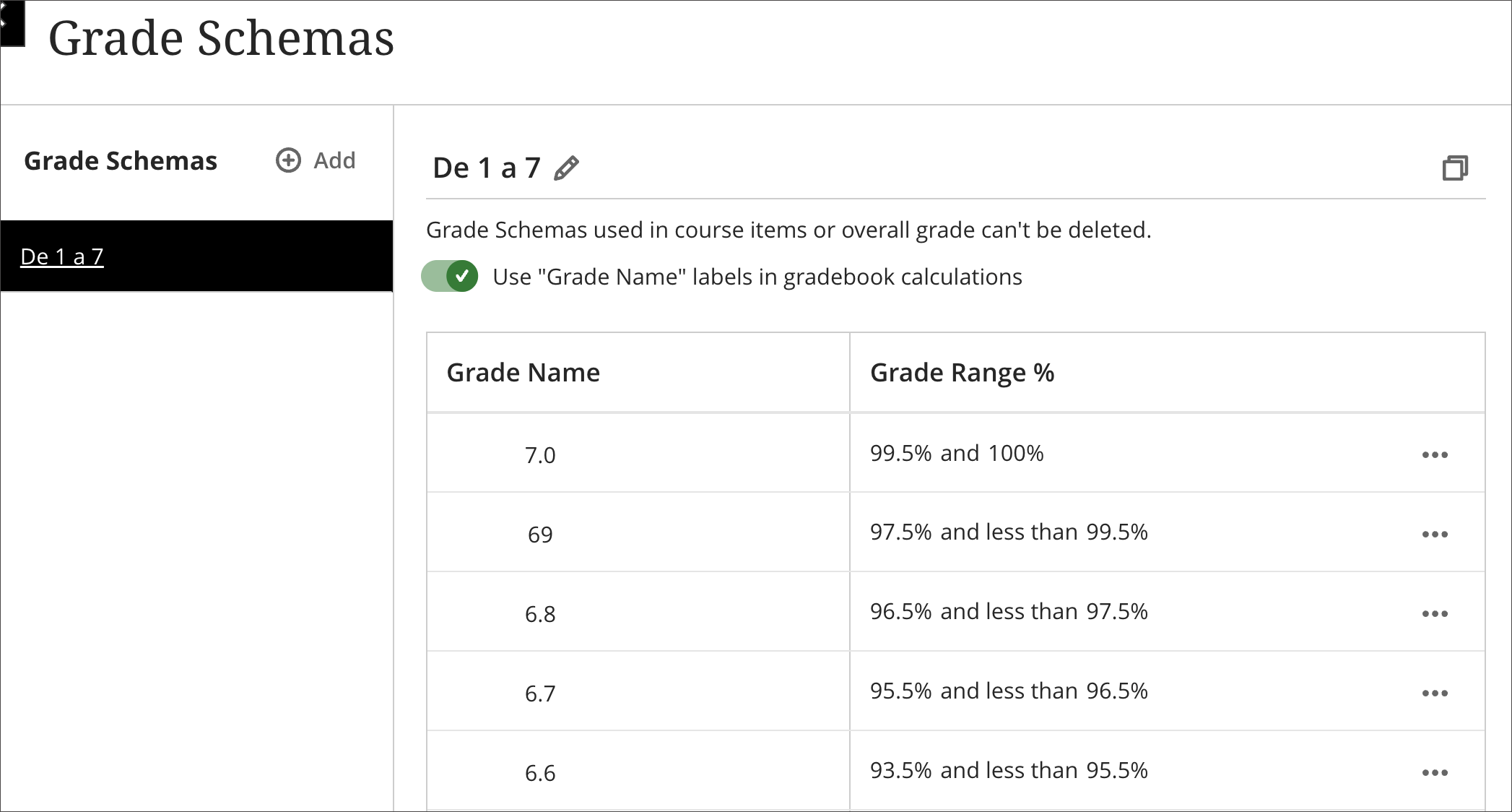Click the green checkmark toggle switch
This screenshot has width=1512, height=812.
tap(462, 277)
